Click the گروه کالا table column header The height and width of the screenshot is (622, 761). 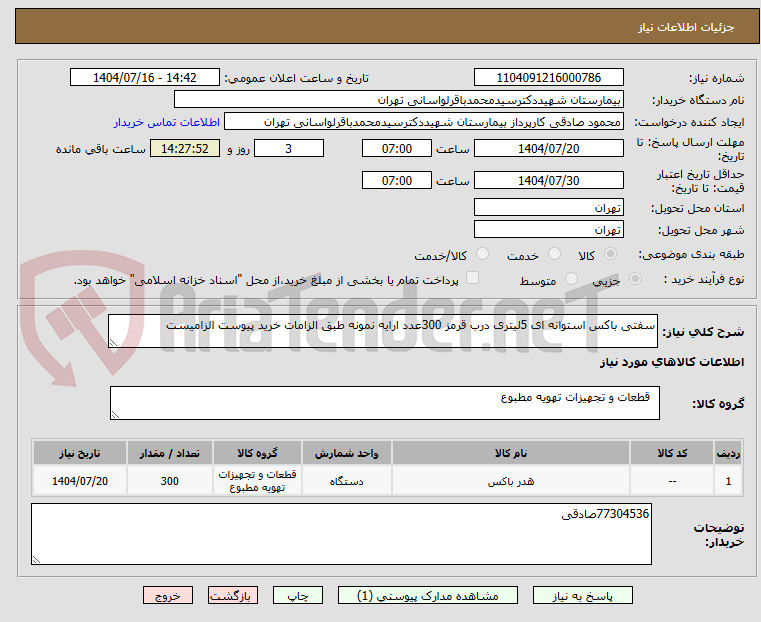pos(257,453)
